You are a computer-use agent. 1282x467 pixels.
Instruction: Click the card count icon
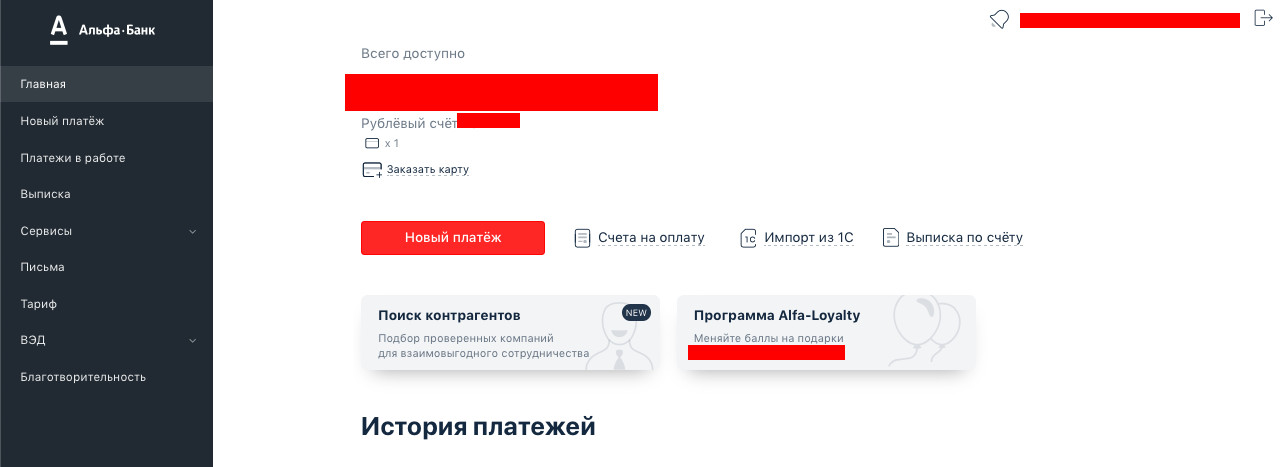click(372, 144)
